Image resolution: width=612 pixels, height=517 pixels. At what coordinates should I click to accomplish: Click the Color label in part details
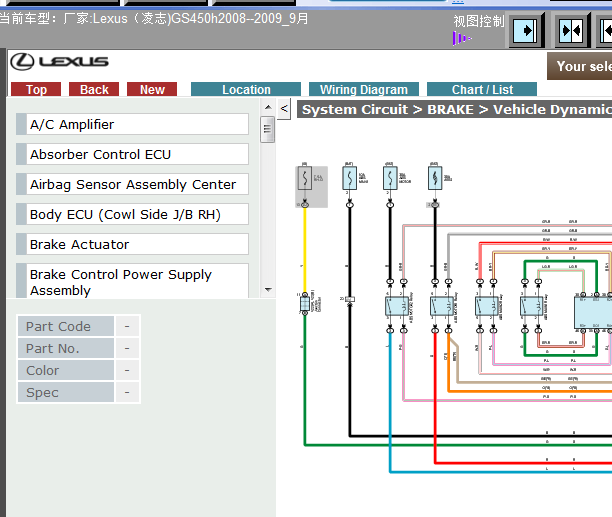[x=66, y=370]
